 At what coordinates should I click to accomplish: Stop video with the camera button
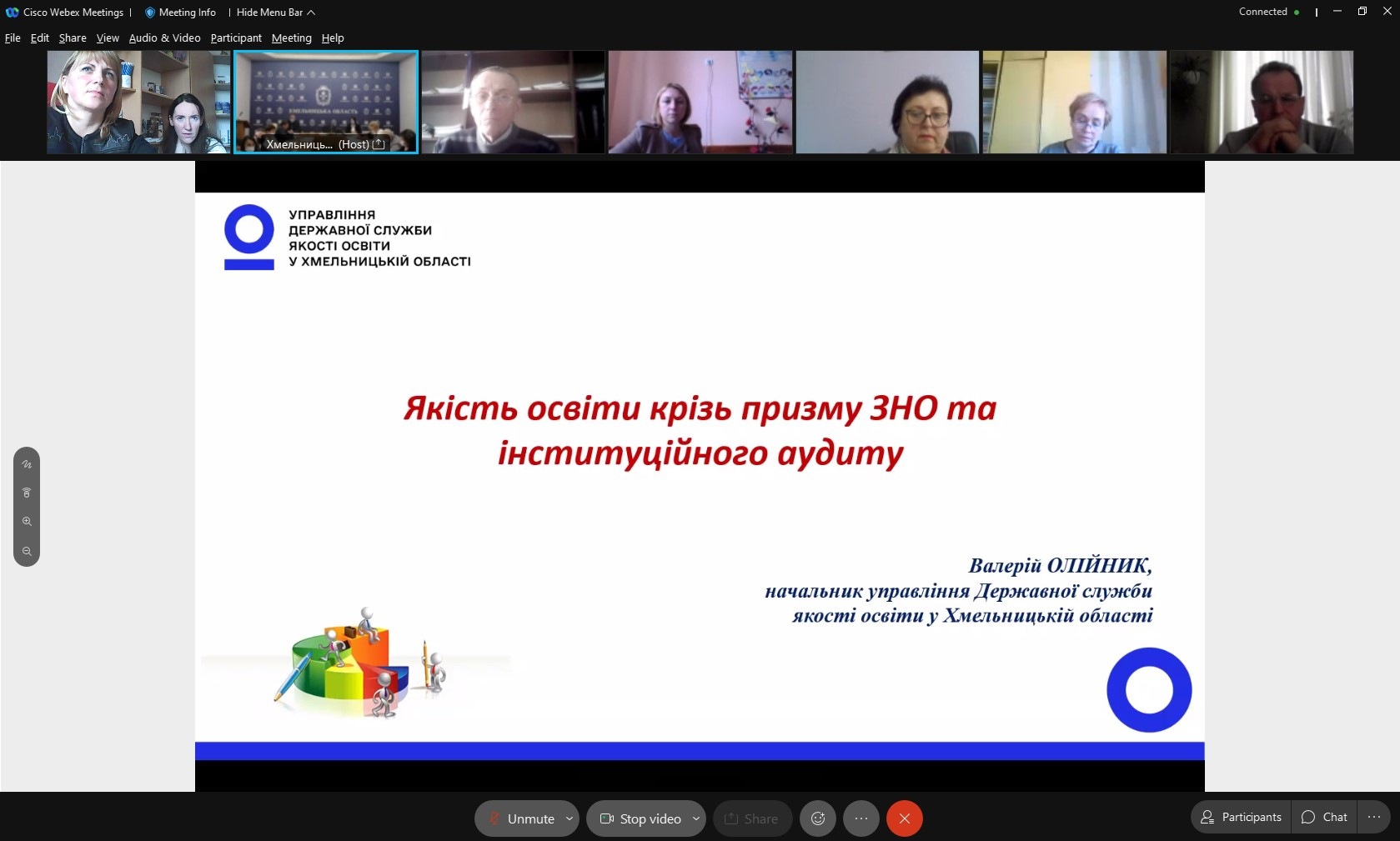pyautogui.click(x=640, y=818)
